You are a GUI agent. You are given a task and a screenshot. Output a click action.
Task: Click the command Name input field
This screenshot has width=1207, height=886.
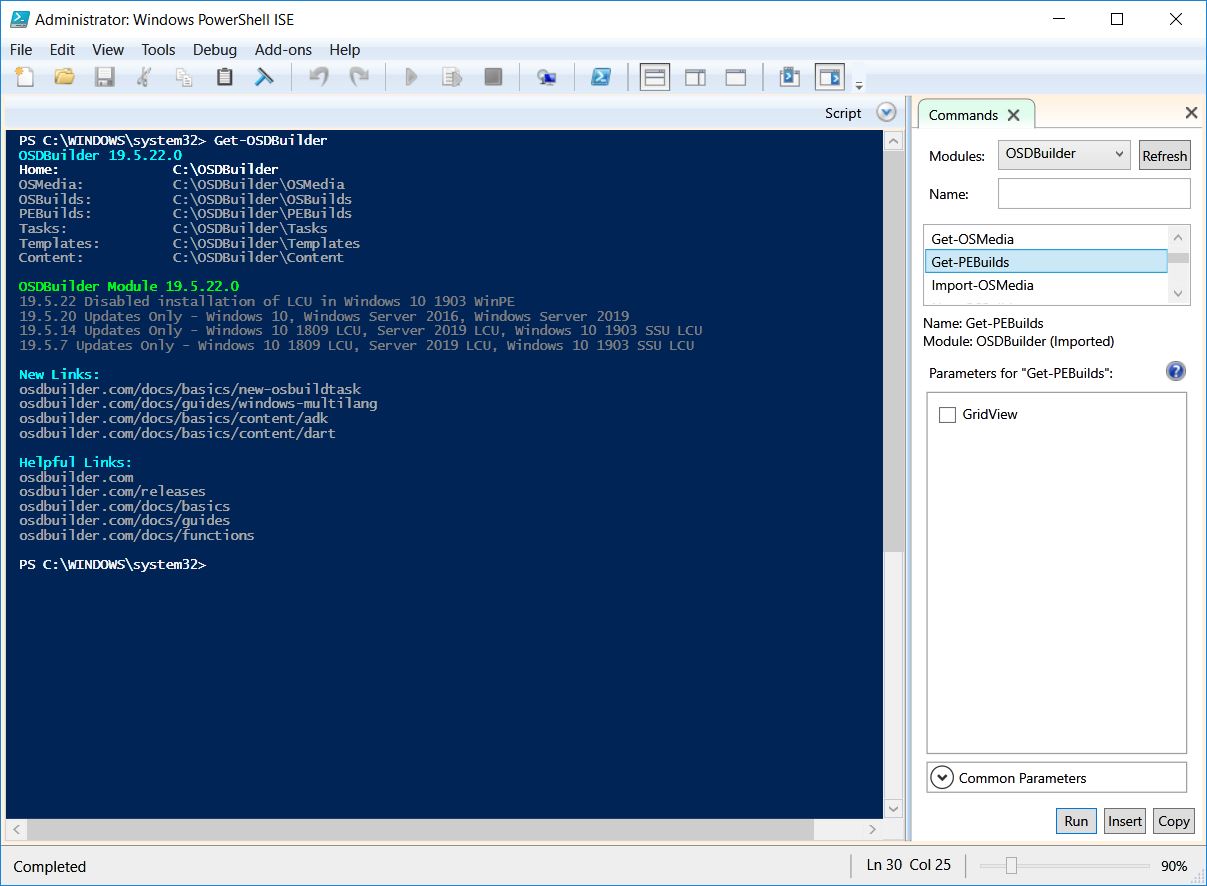(1094, 194)
